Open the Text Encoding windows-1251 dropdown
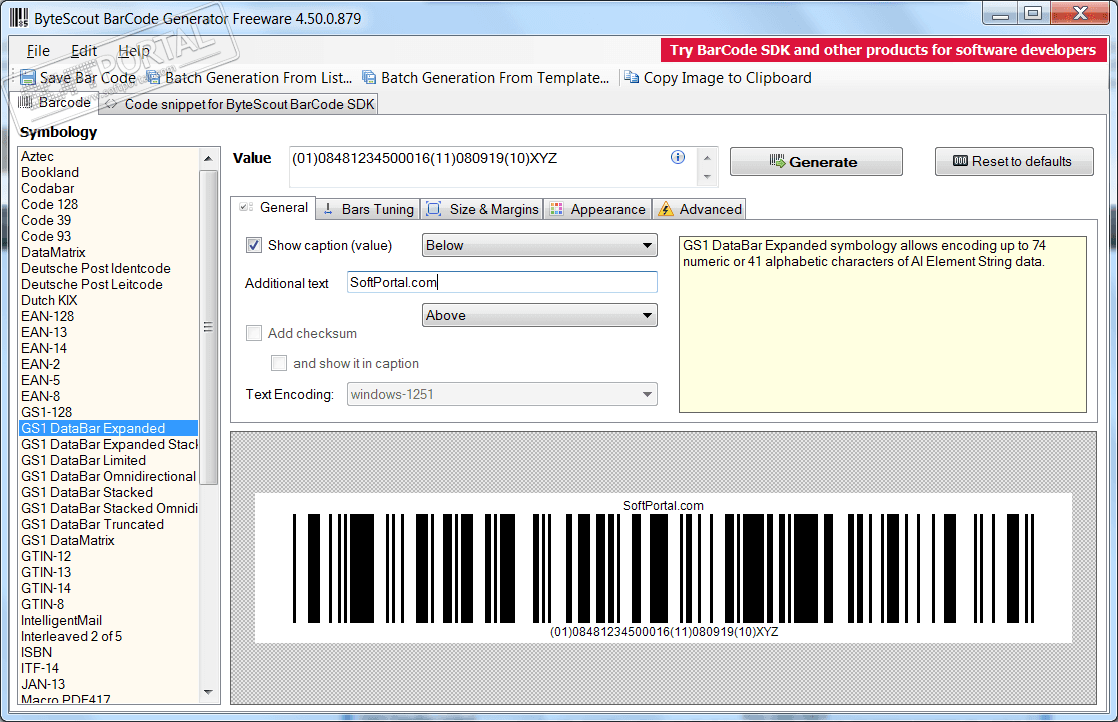This screenshot has height=722, width=1118. [x=502, y=394]
